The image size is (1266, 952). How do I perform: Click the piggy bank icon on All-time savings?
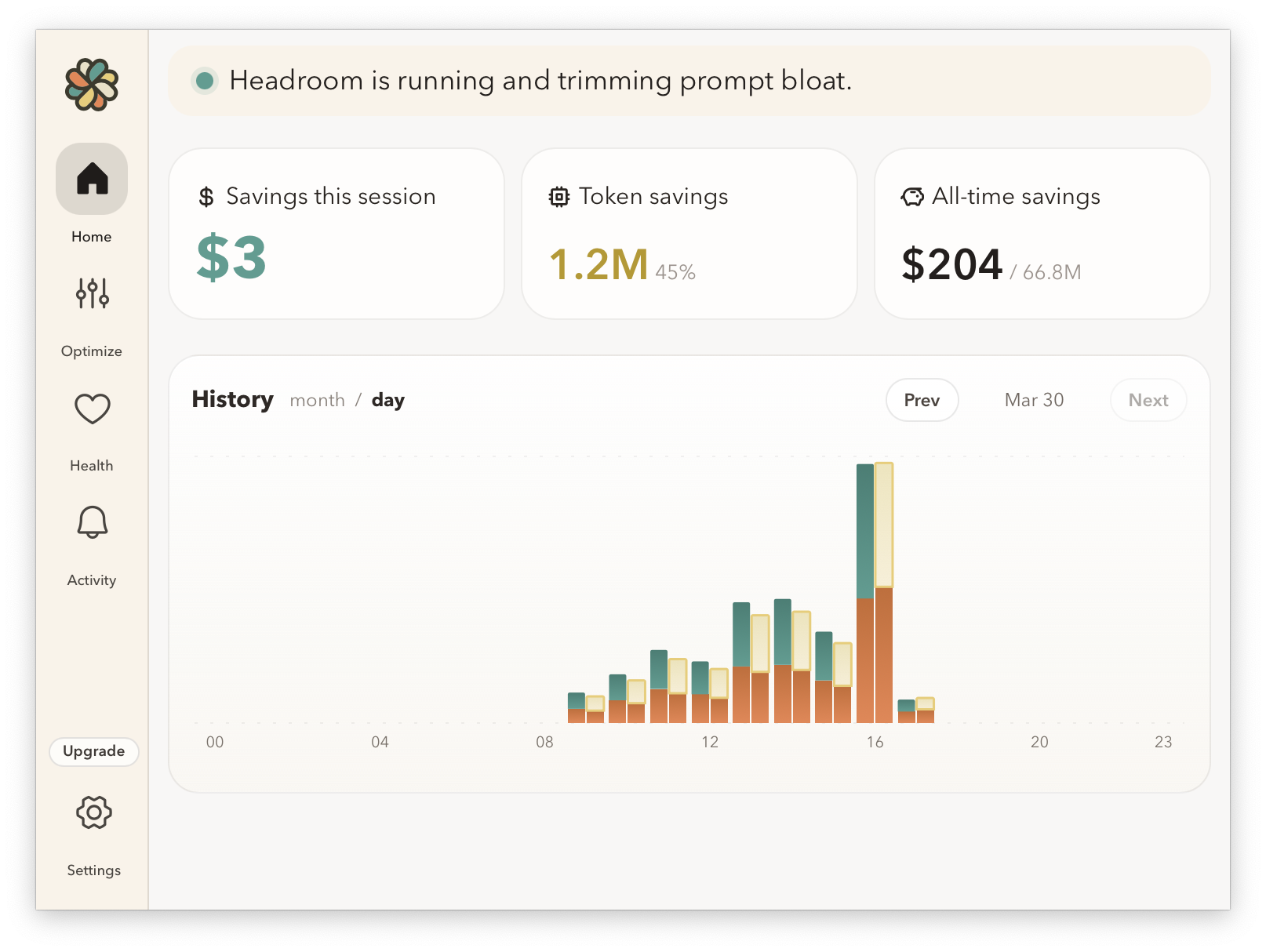click(x=911, y=197)
